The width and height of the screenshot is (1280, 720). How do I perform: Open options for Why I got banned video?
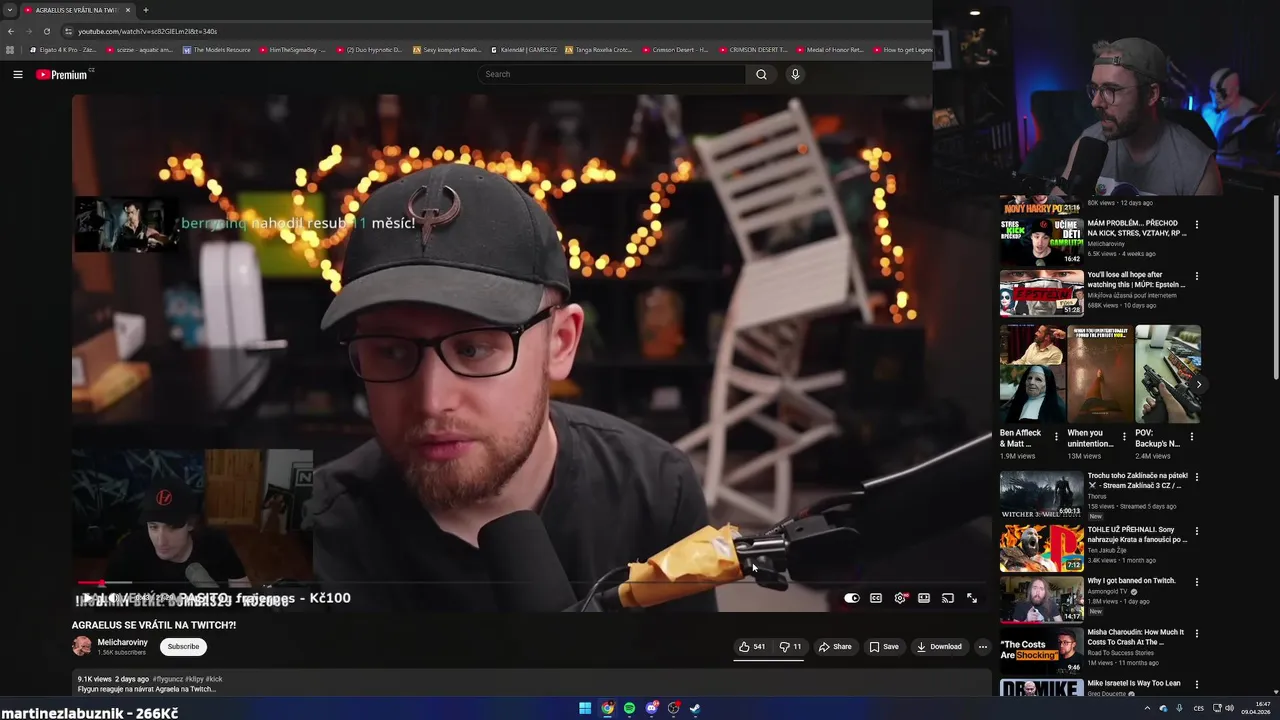point(1196,582)
